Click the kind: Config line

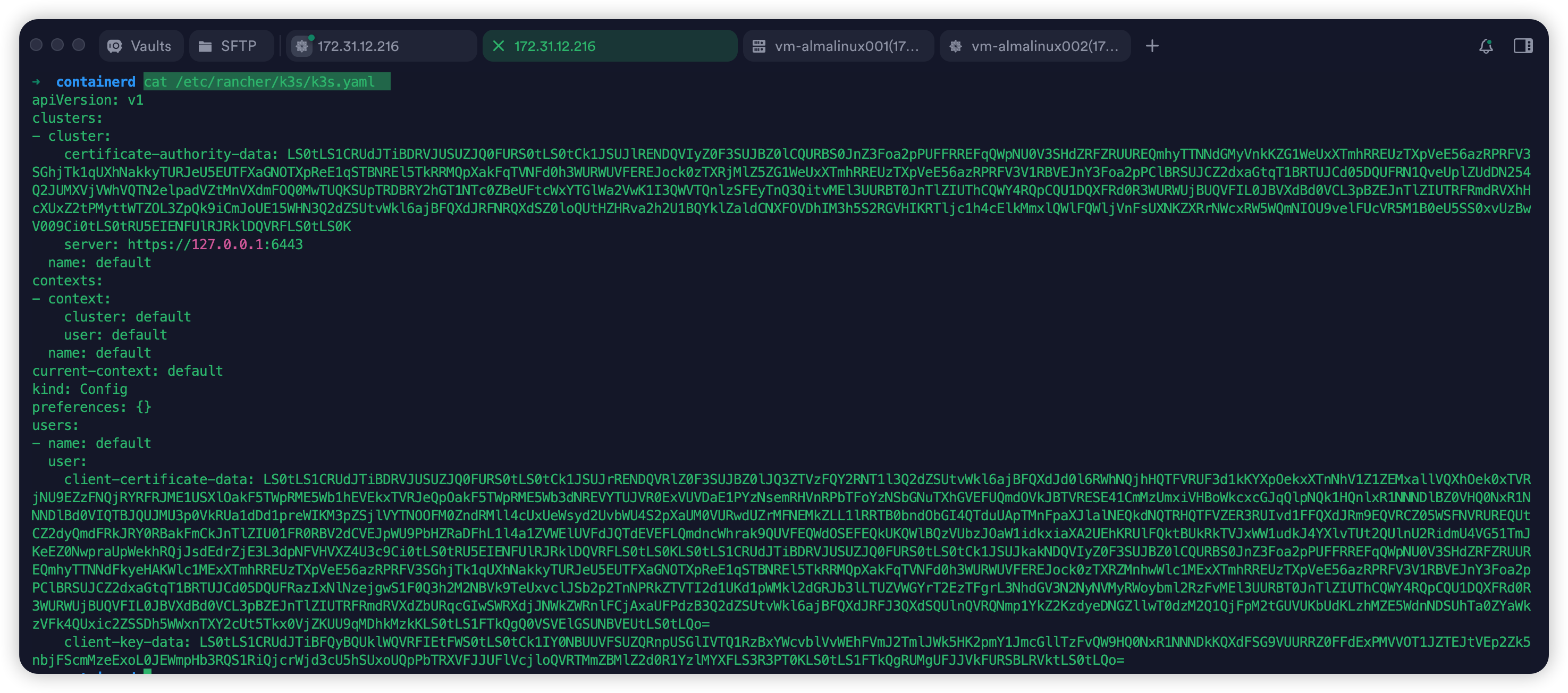tap(80, 389)
